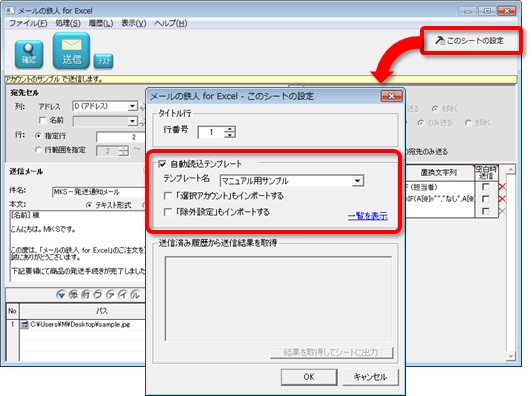
Task: Tick 空白時送信 checkbox for the 担当者 row
Action: point(486,187)
